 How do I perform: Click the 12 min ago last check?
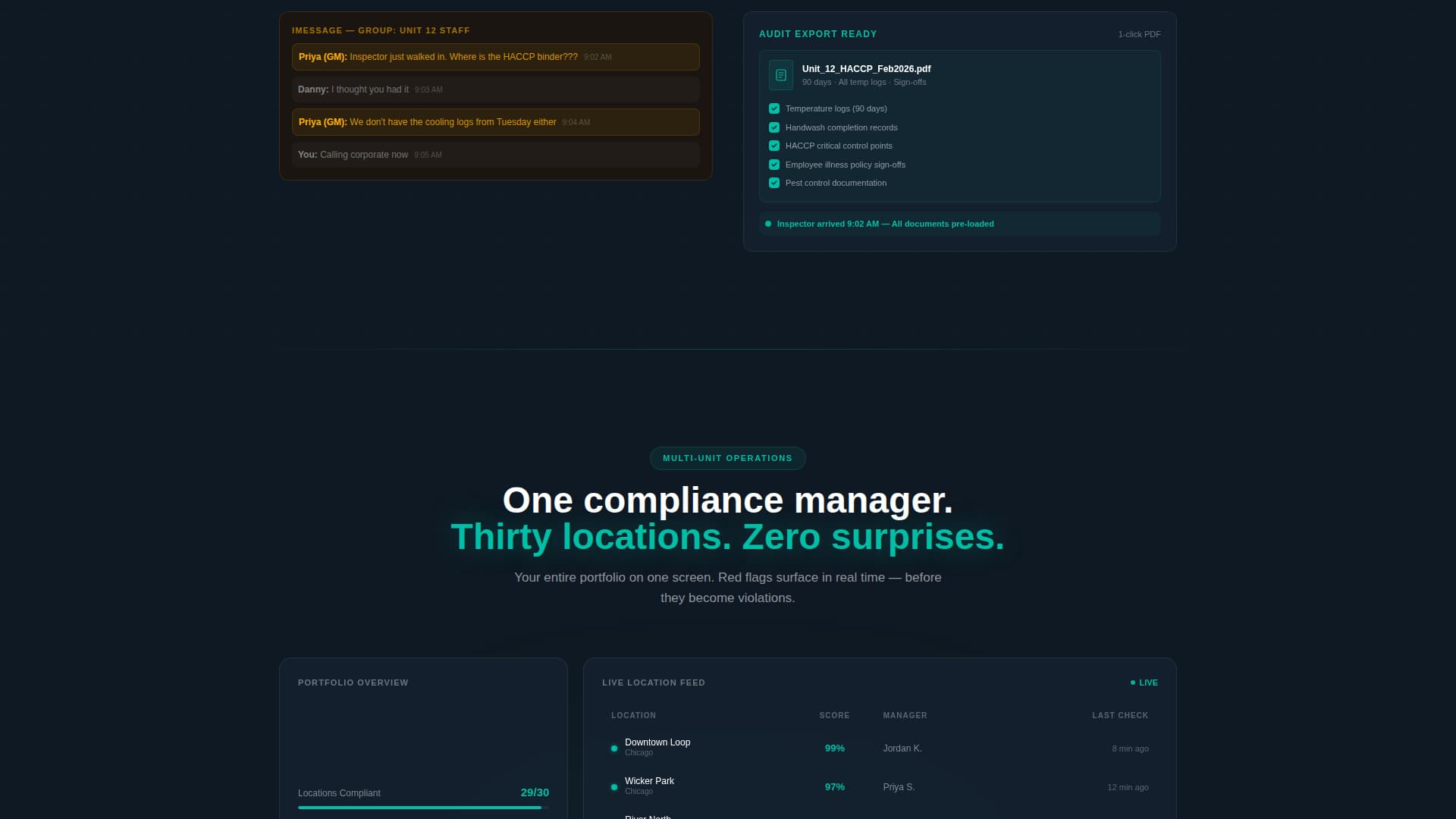(1128, 787)
